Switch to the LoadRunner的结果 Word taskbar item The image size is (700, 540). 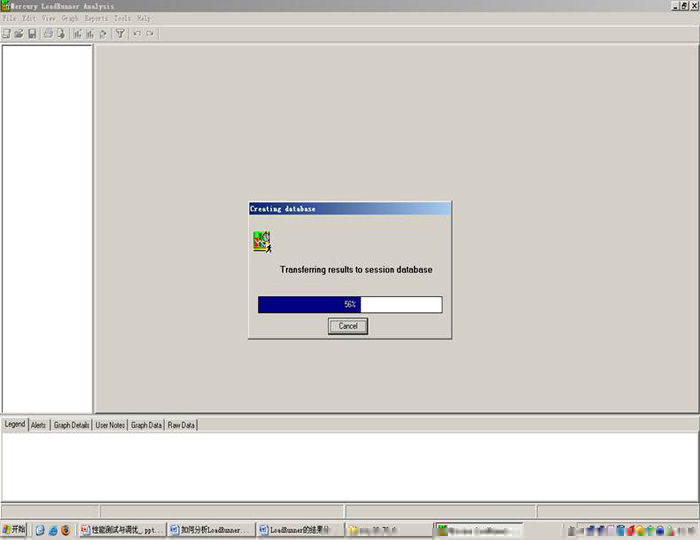(x=300, y=530)
